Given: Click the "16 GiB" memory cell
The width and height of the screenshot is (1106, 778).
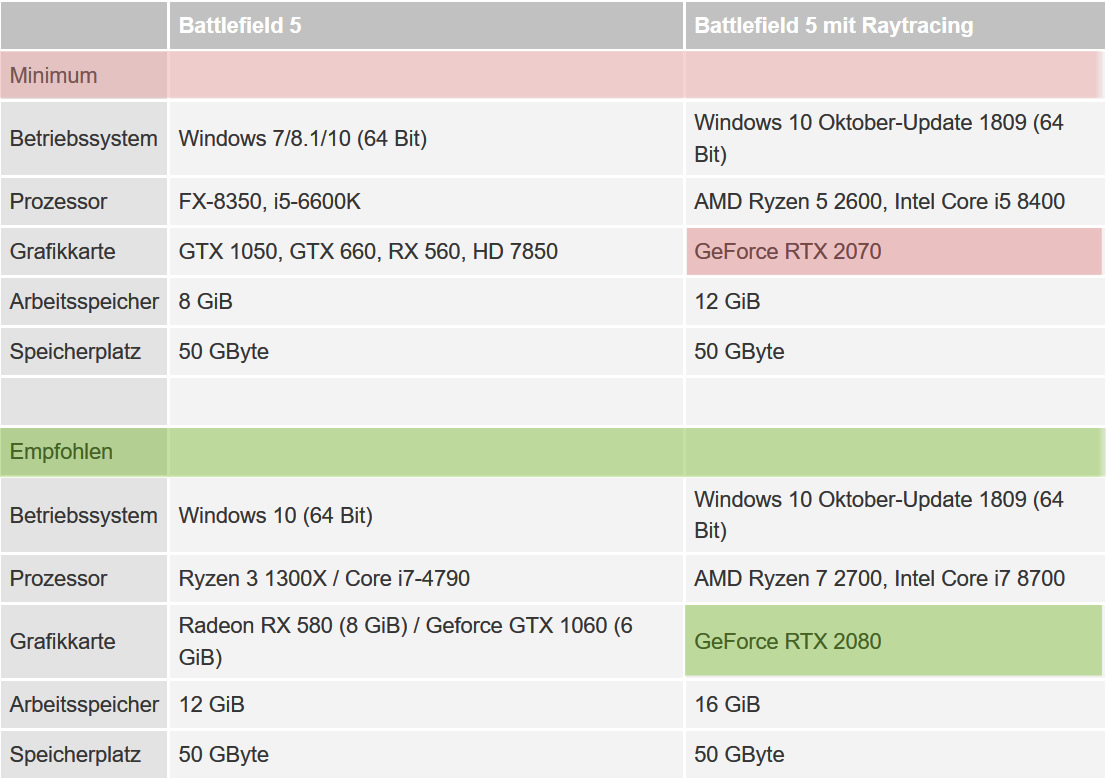Looking at the screenshot, I should click(x=727, y=704).
